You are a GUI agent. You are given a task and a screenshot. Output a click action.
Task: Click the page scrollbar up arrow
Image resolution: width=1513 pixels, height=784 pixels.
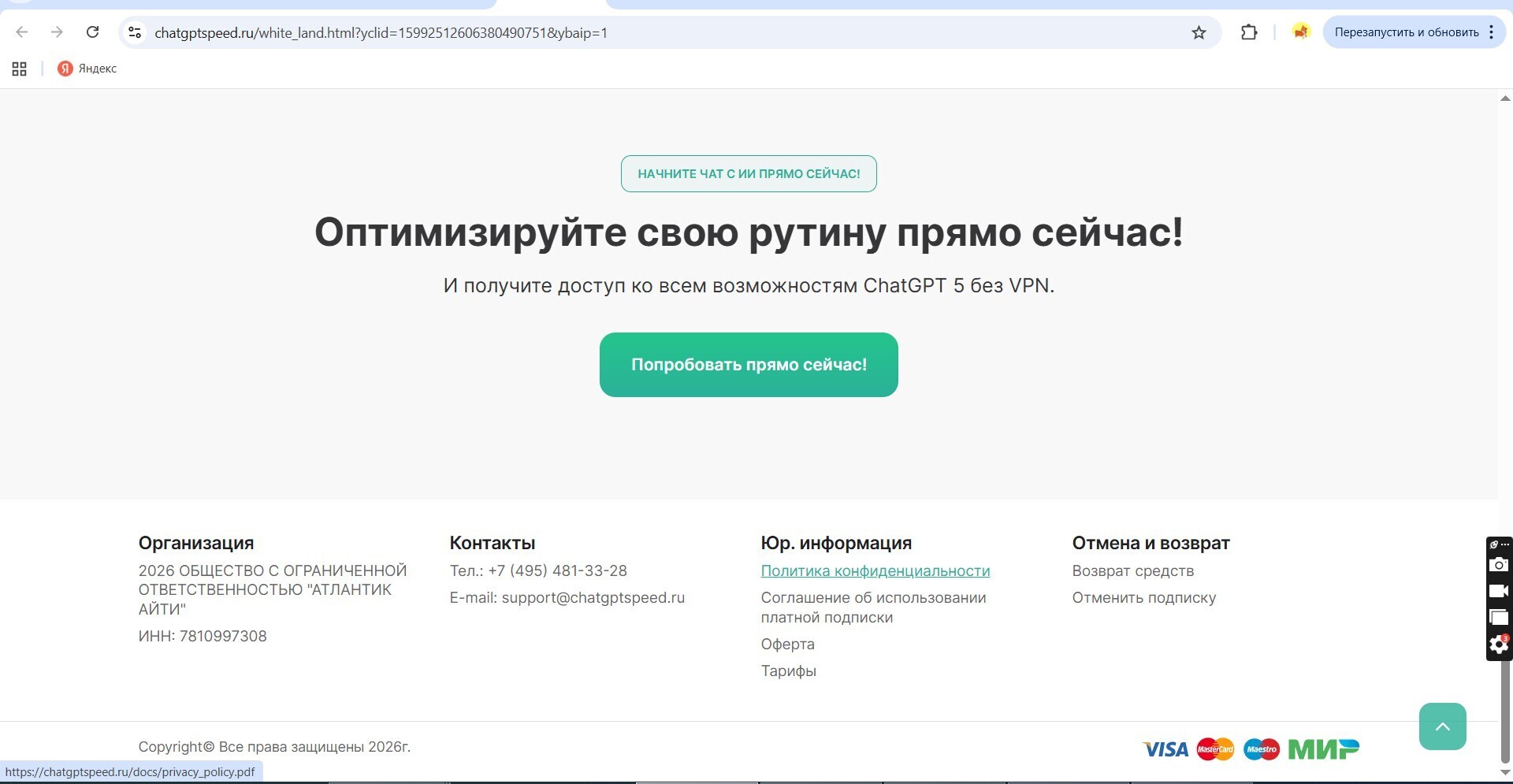coord(1504,98)
